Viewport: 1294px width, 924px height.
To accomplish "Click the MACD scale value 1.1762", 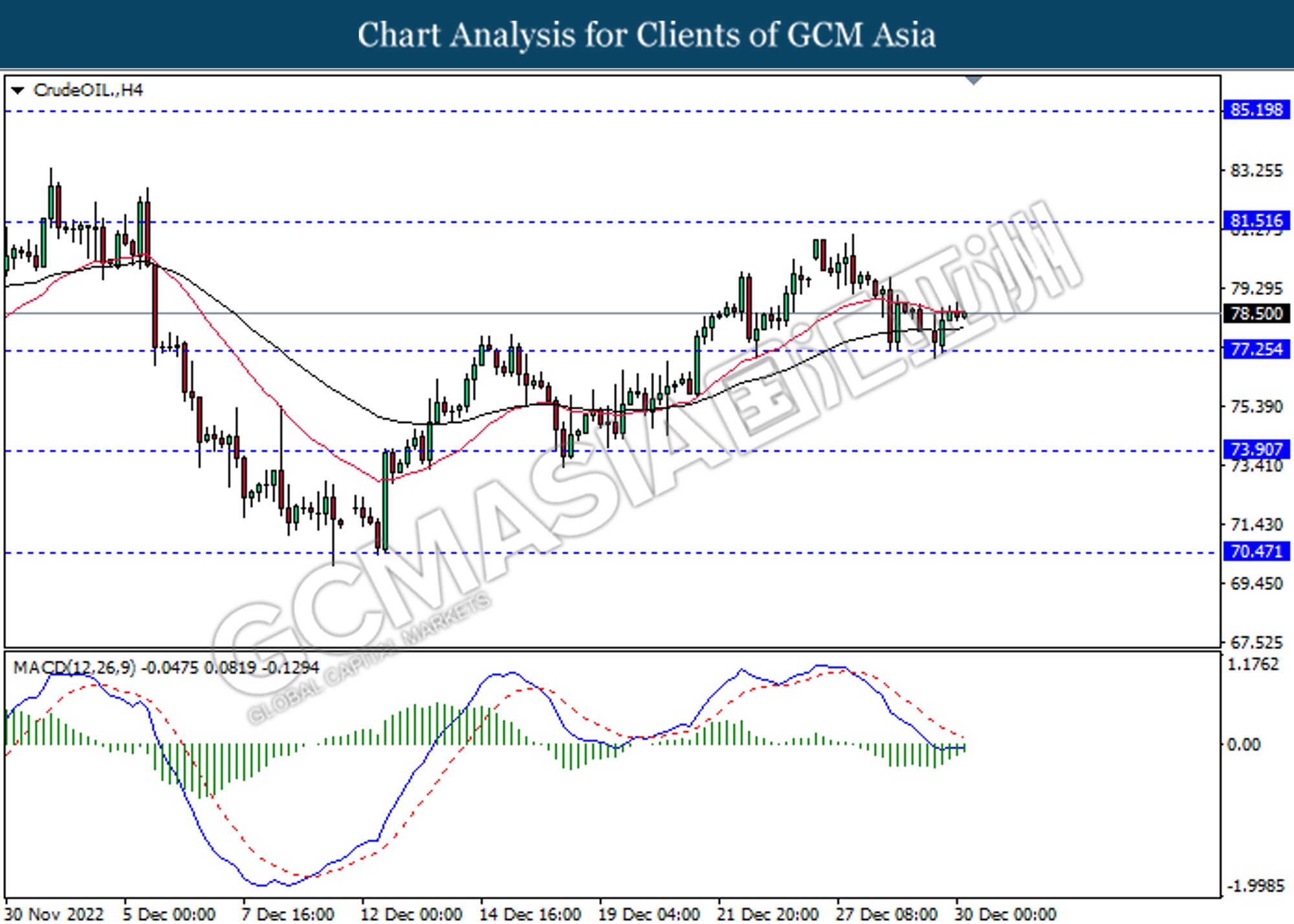I will (x=1253, y=665).
